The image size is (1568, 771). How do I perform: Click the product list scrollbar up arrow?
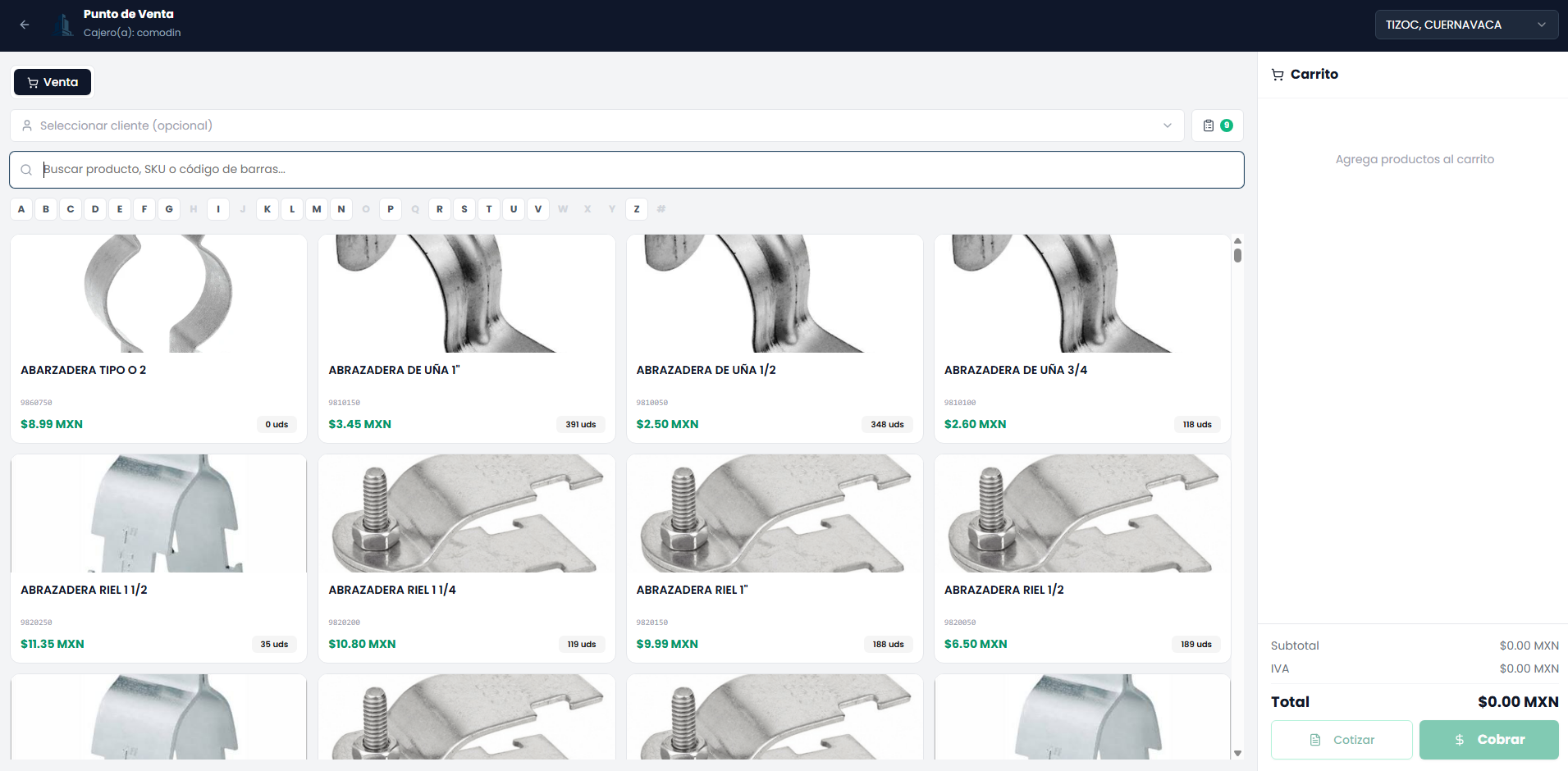1237,240
